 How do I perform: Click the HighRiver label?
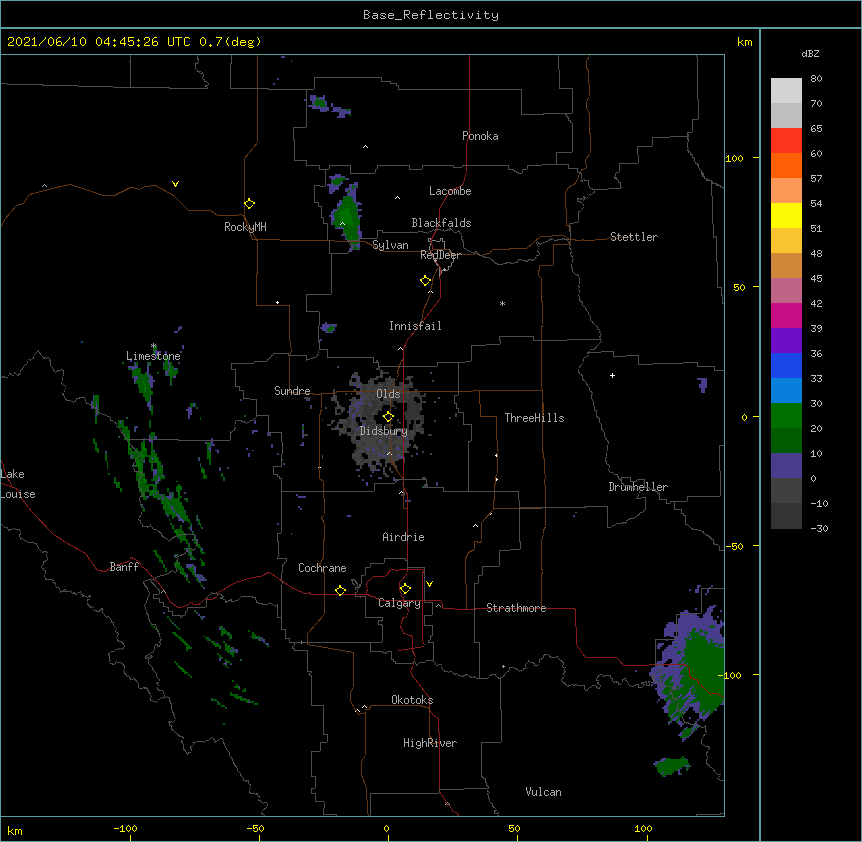[430, 743]
